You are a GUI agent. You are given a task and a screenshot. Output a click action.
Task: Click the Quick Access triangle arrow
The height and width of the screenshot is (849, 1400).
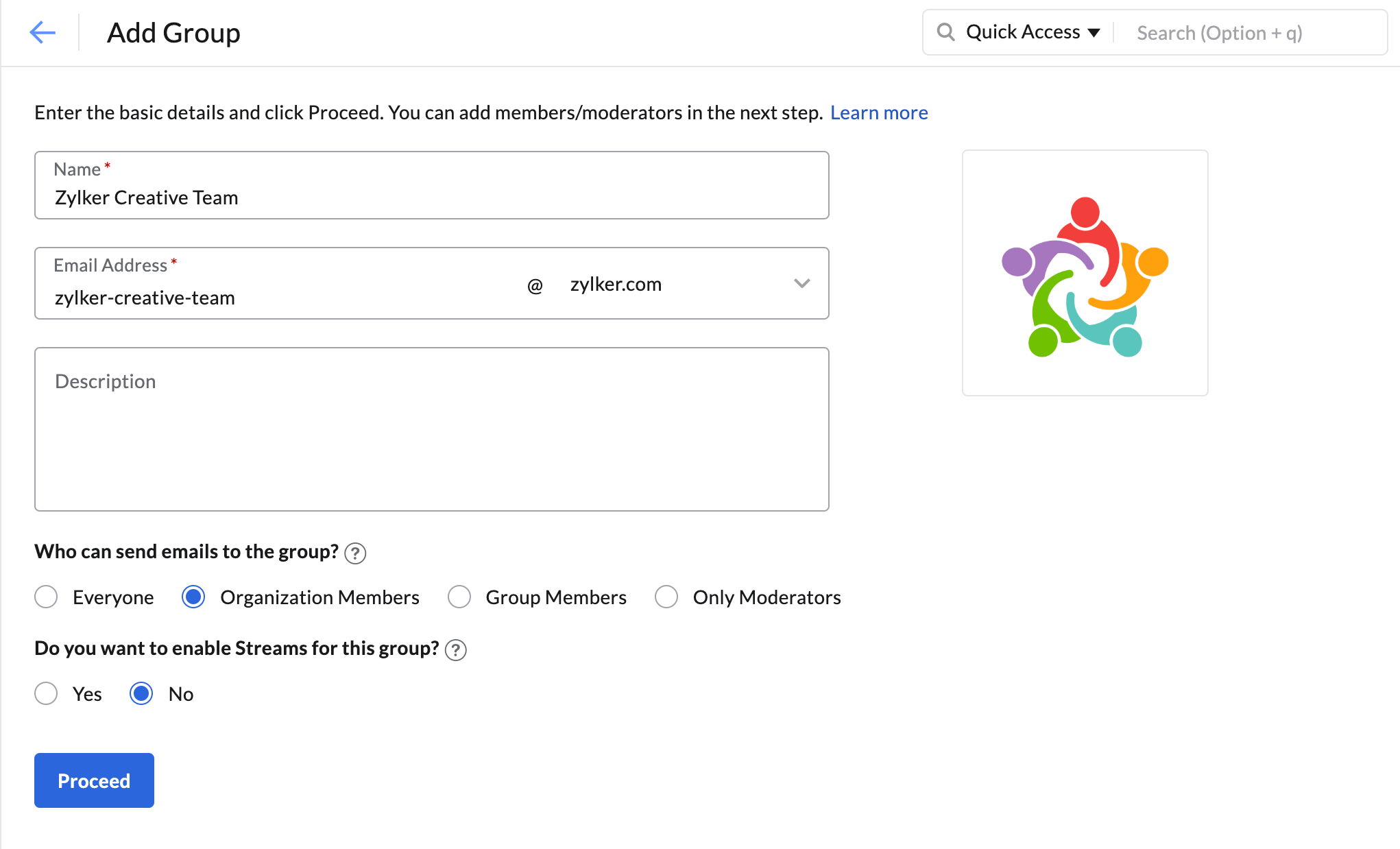point(1094,33)
